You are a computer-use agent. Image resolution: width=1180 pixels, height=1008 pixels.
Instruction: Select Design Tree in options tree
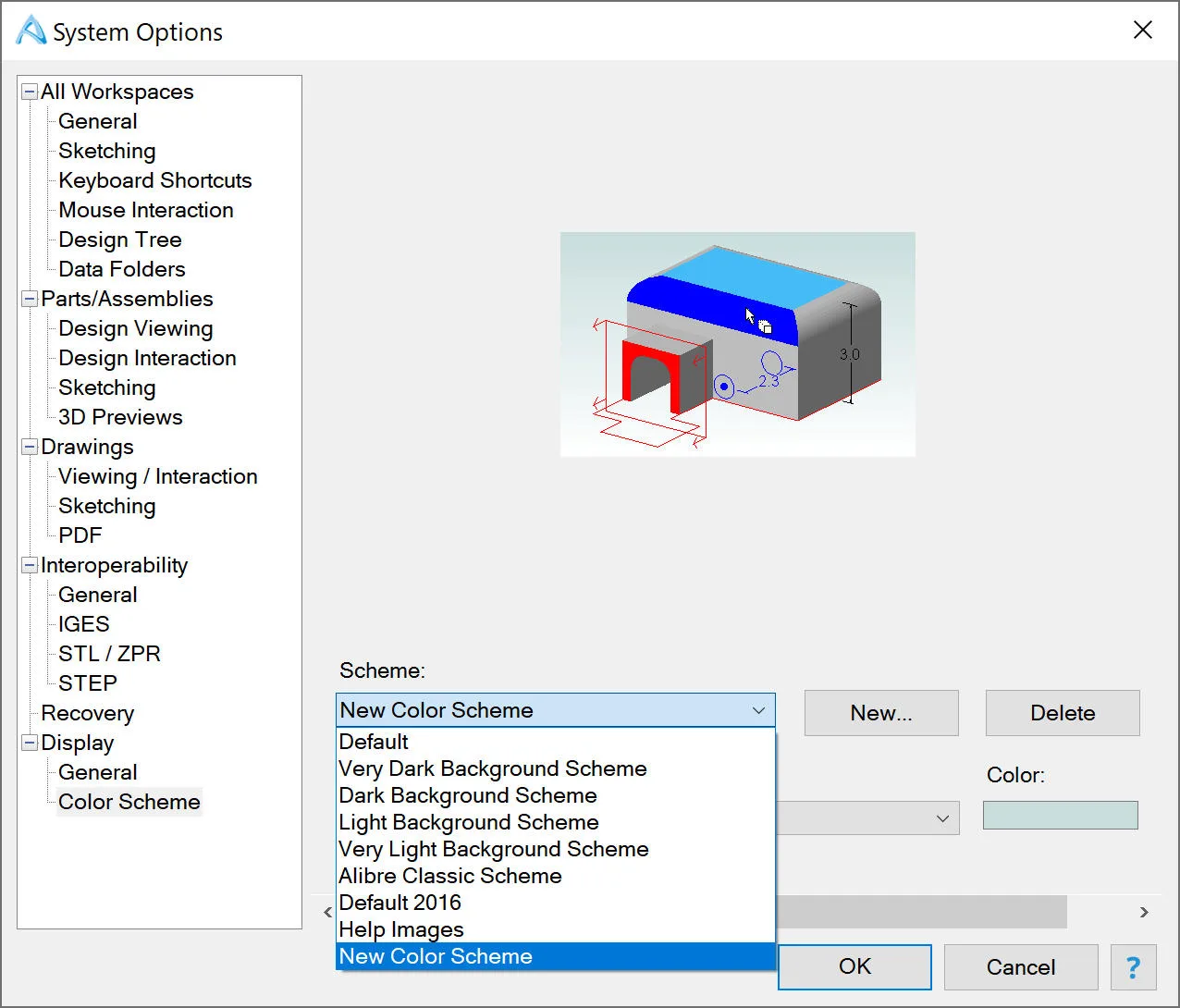120,240
